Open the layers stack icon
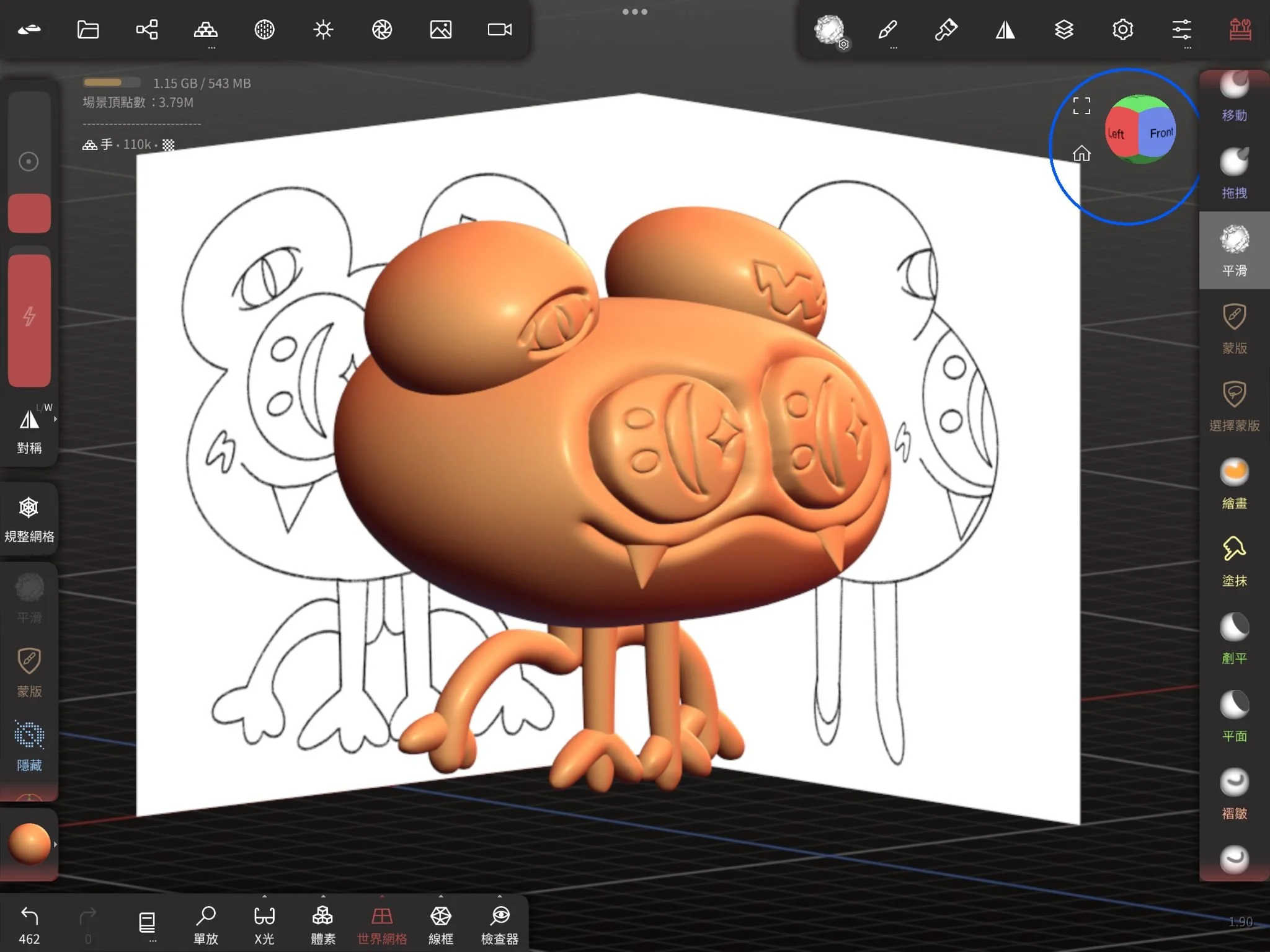This screenshot has height=952, width=1270. 1064,29
